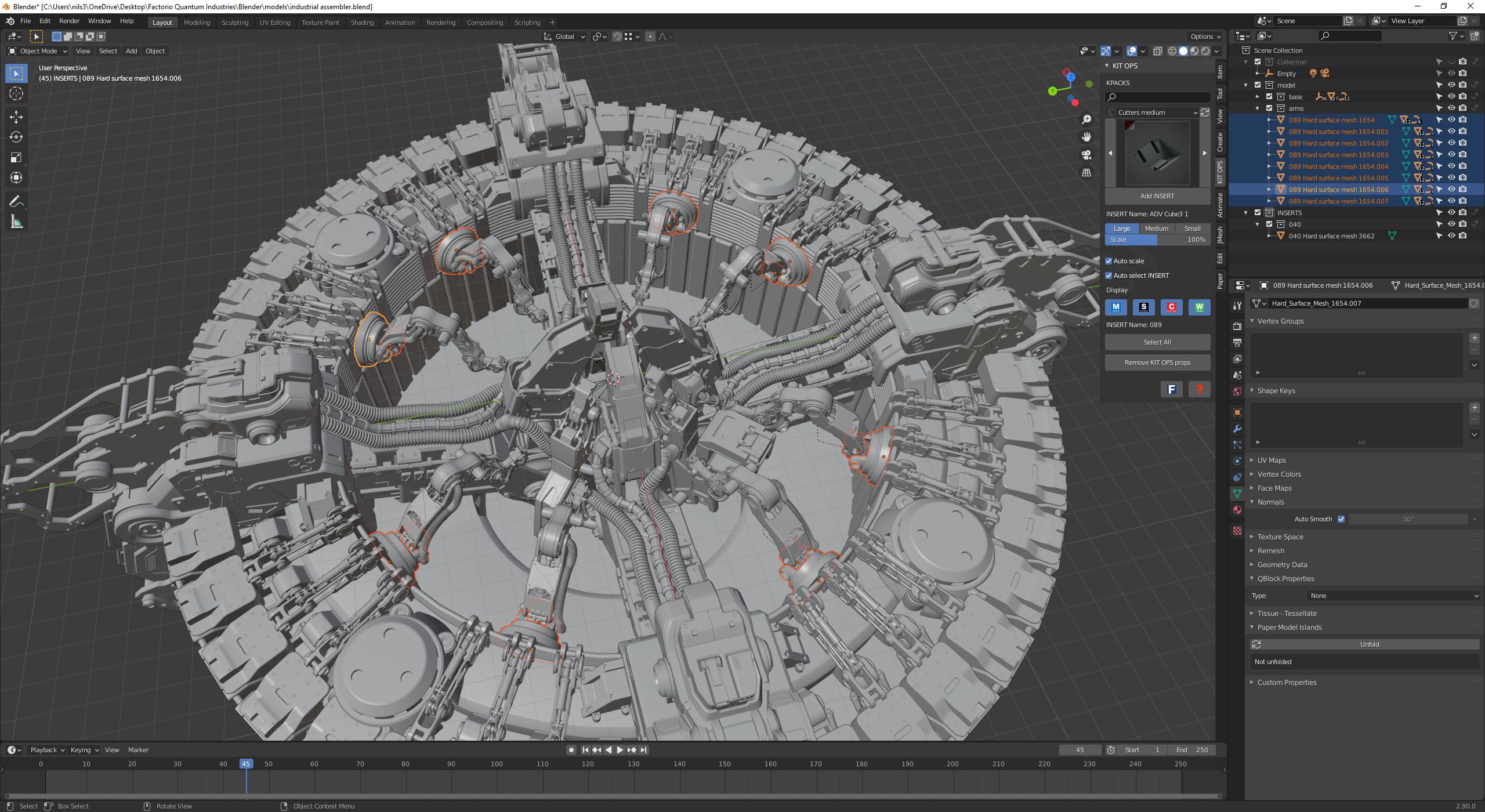The height and width of the screenshot is (812, 1485).
Task: Open QBlock Type None dropdown
Action: pos(1393,596)
